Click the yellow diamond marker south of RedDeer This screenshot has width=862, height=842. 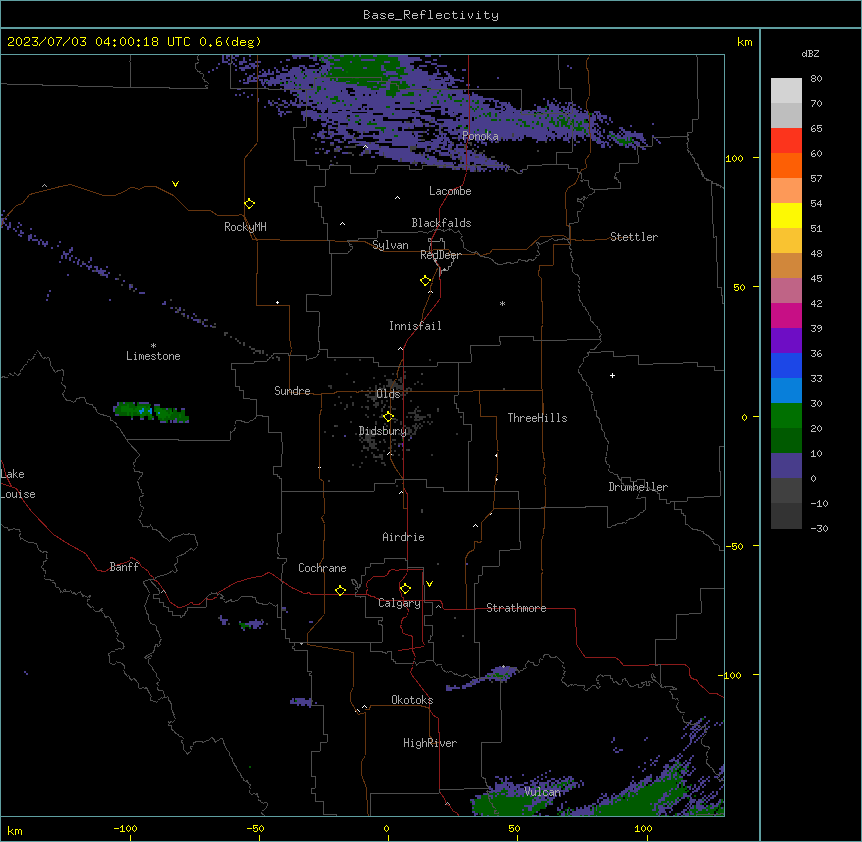tap(426, 281)
